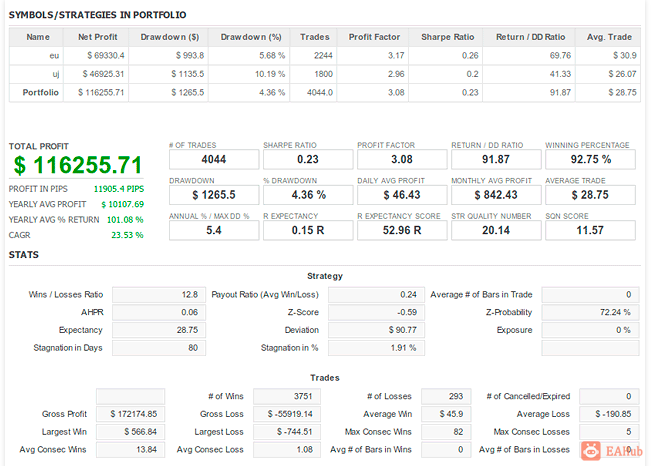Click the Gross Profit $172174.85 field

[x=131, y=414]
